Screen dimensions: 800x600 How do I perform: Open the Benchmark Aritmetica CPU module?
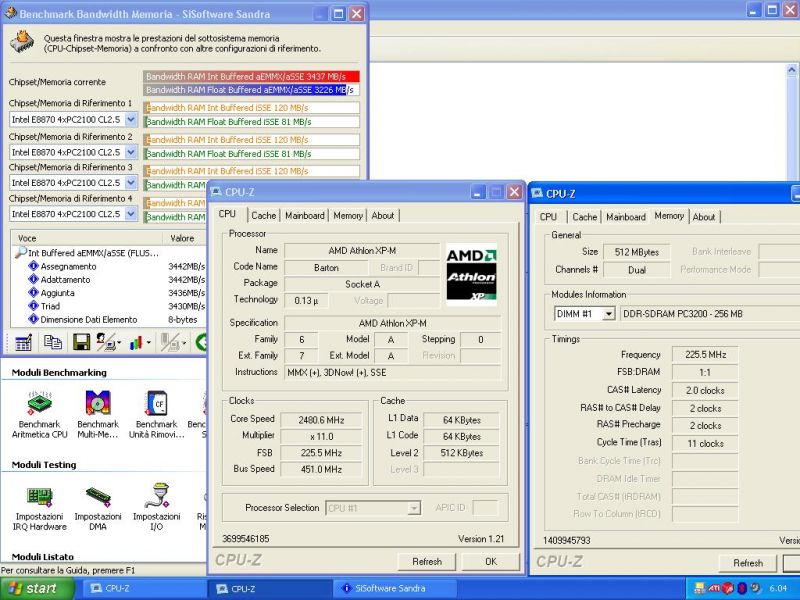point(39,415)
